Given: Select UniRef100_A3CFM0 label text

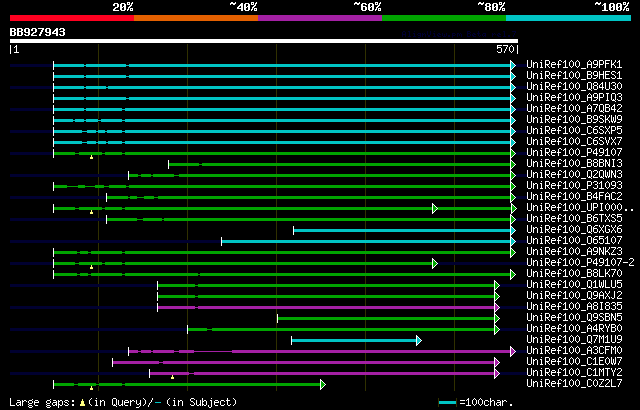Looking at the screenshot, I should tap(574, 351).
